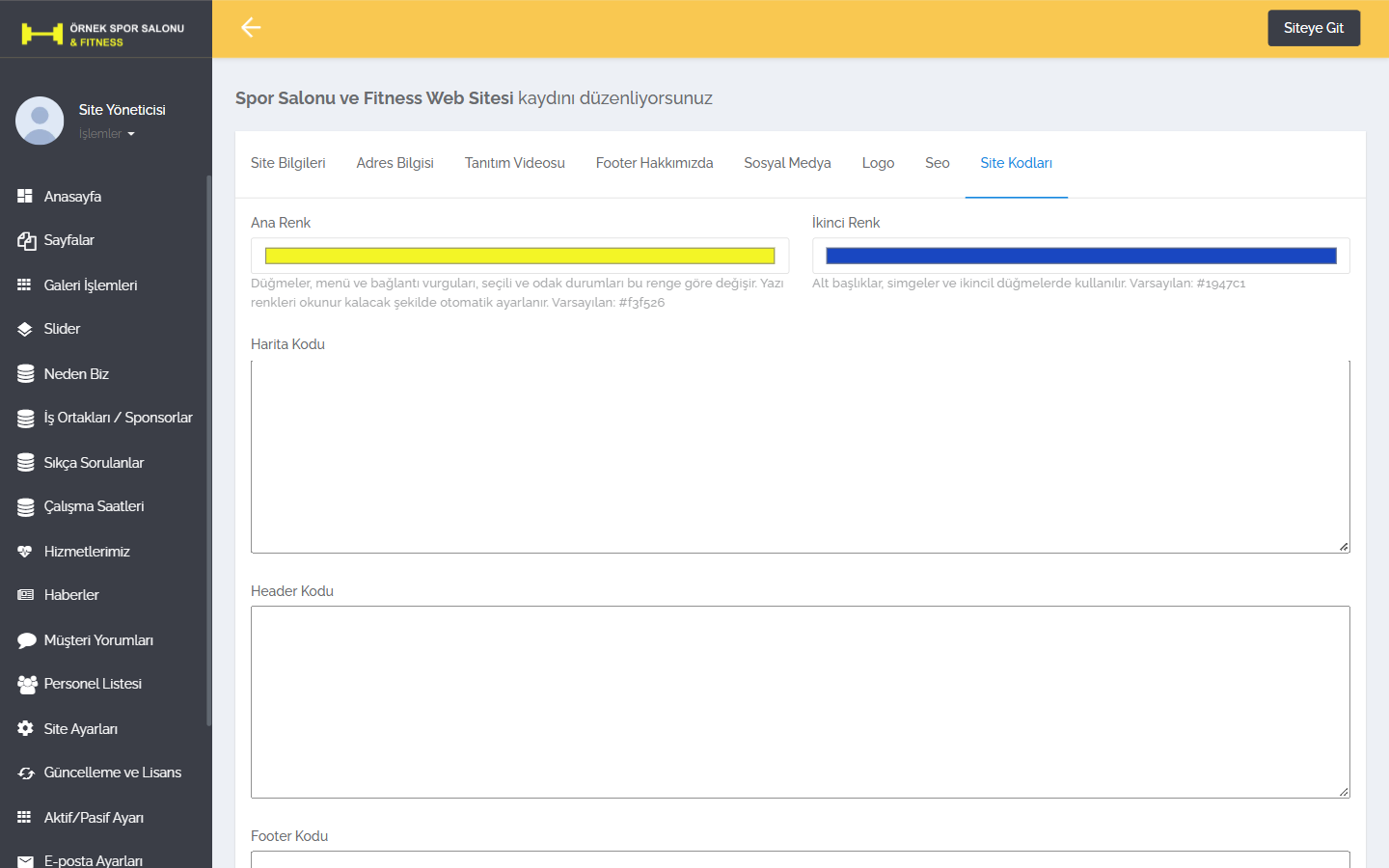Image resolution: width=1389 pixels, height=868 pixels.
Task: Click inside the Harita Kodu text area
Action: (x=801, y=456)
